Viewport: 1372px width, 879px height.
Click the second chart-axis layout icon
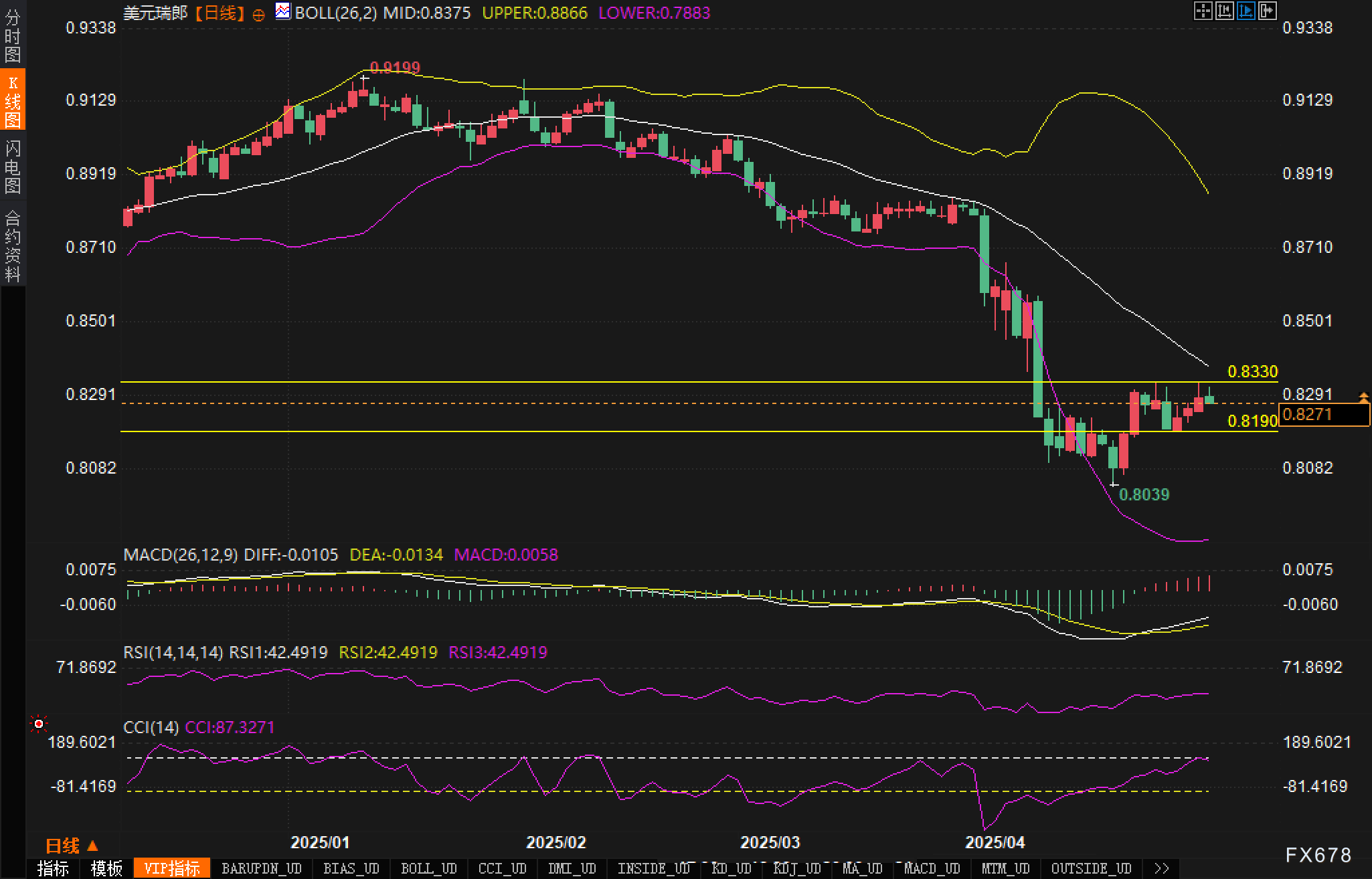(1224, 11)
